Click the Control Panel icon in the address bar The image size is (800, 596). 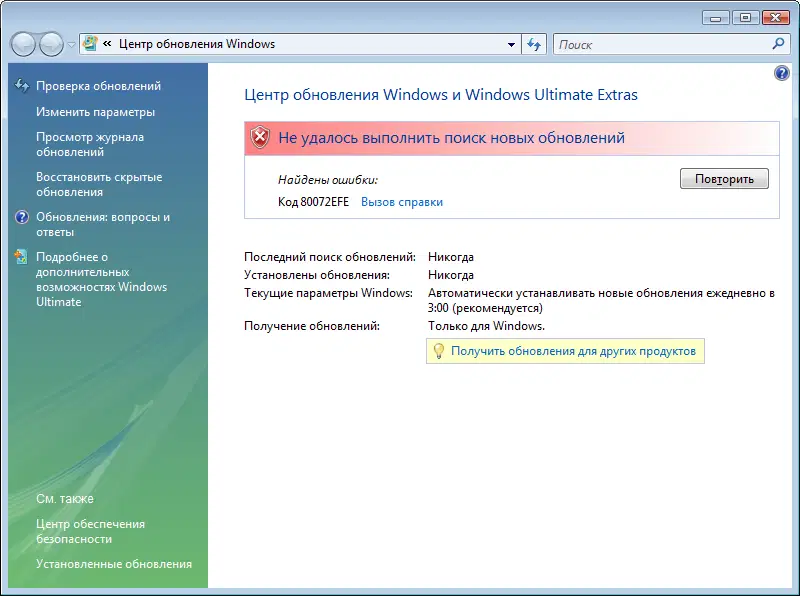point(90,44)
